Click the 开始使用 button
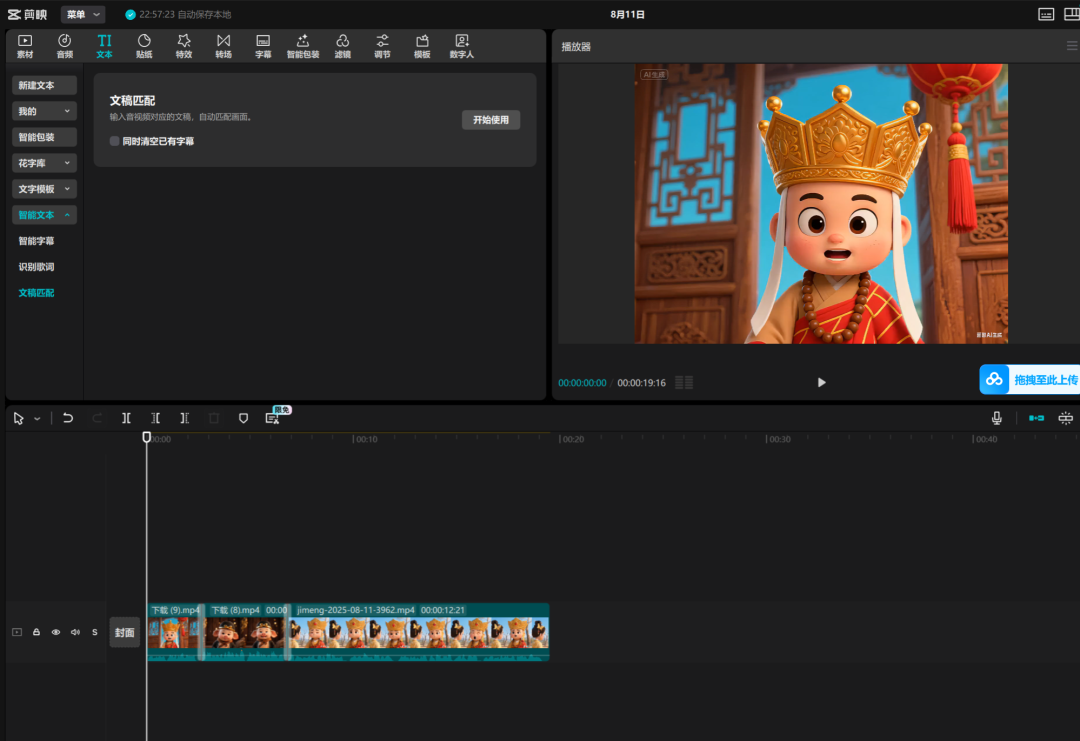Screen dimensions: 1080x741 pyautogui.click(x=491, y=120)
